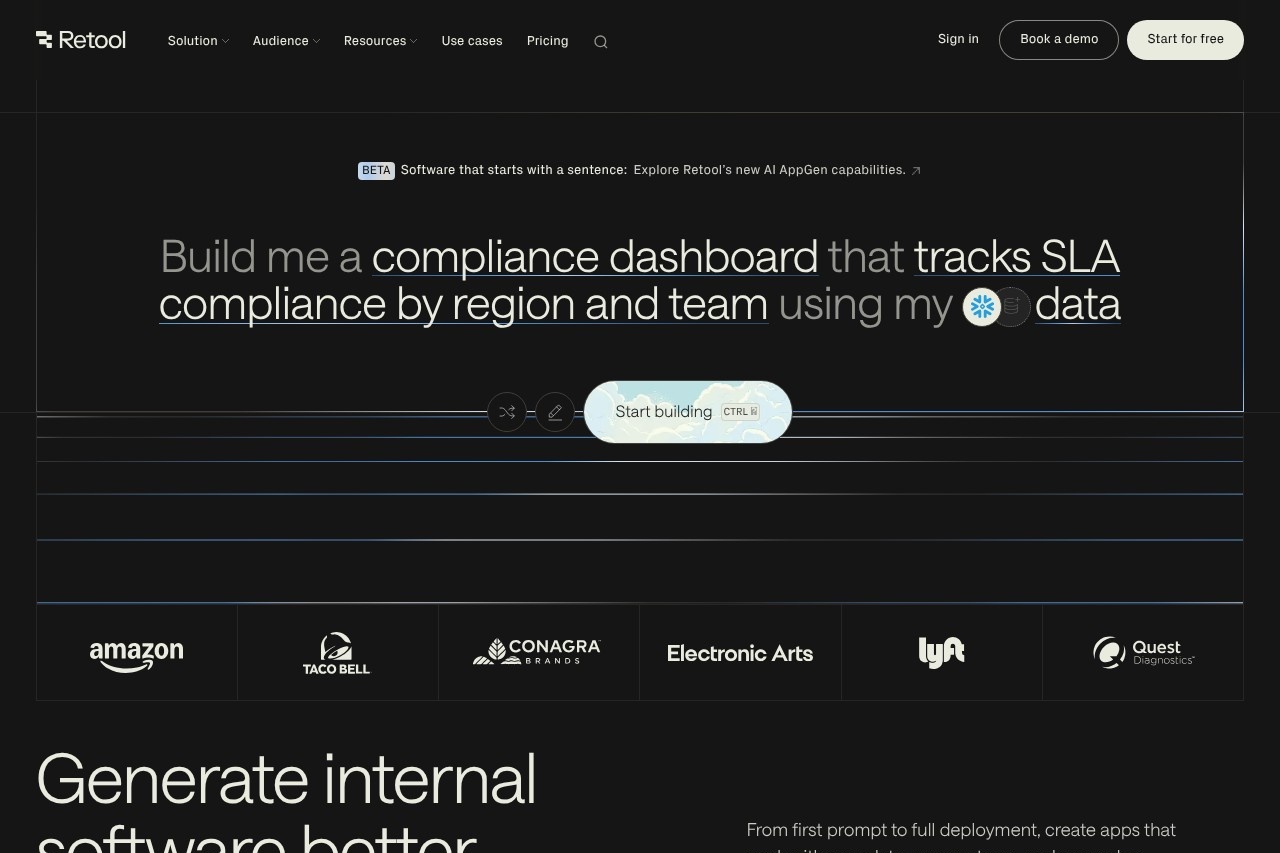Click the Amazon logo
This screenshot has width=1280, height=853.
[x=136, y=653]
